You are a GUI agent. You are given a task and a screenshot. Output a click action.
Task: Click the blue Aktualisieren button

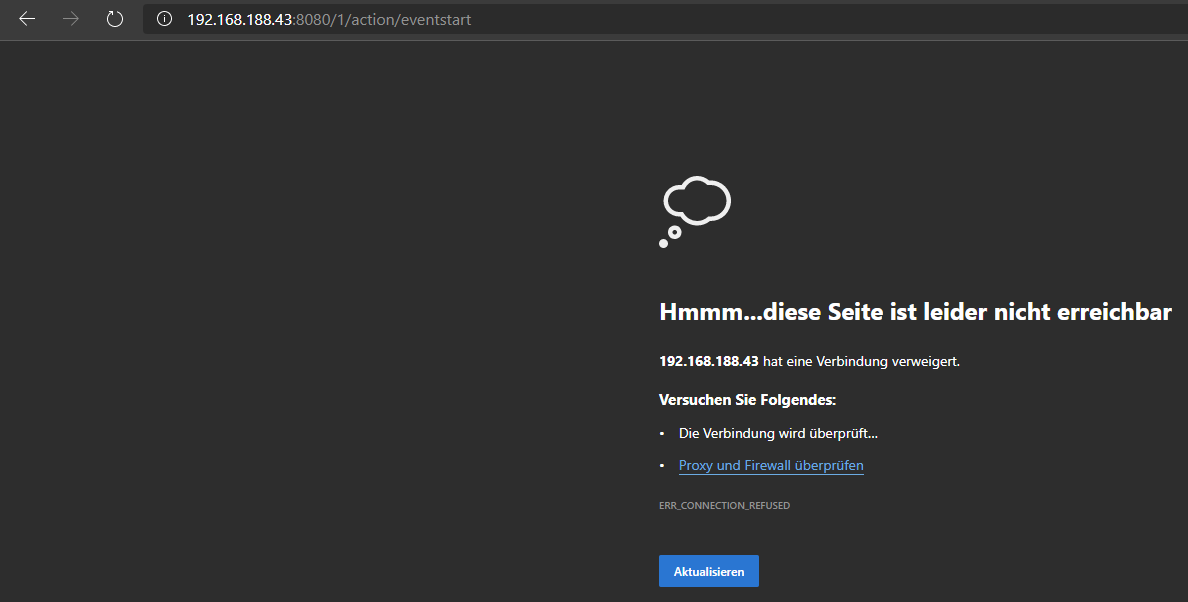[708, 571]
